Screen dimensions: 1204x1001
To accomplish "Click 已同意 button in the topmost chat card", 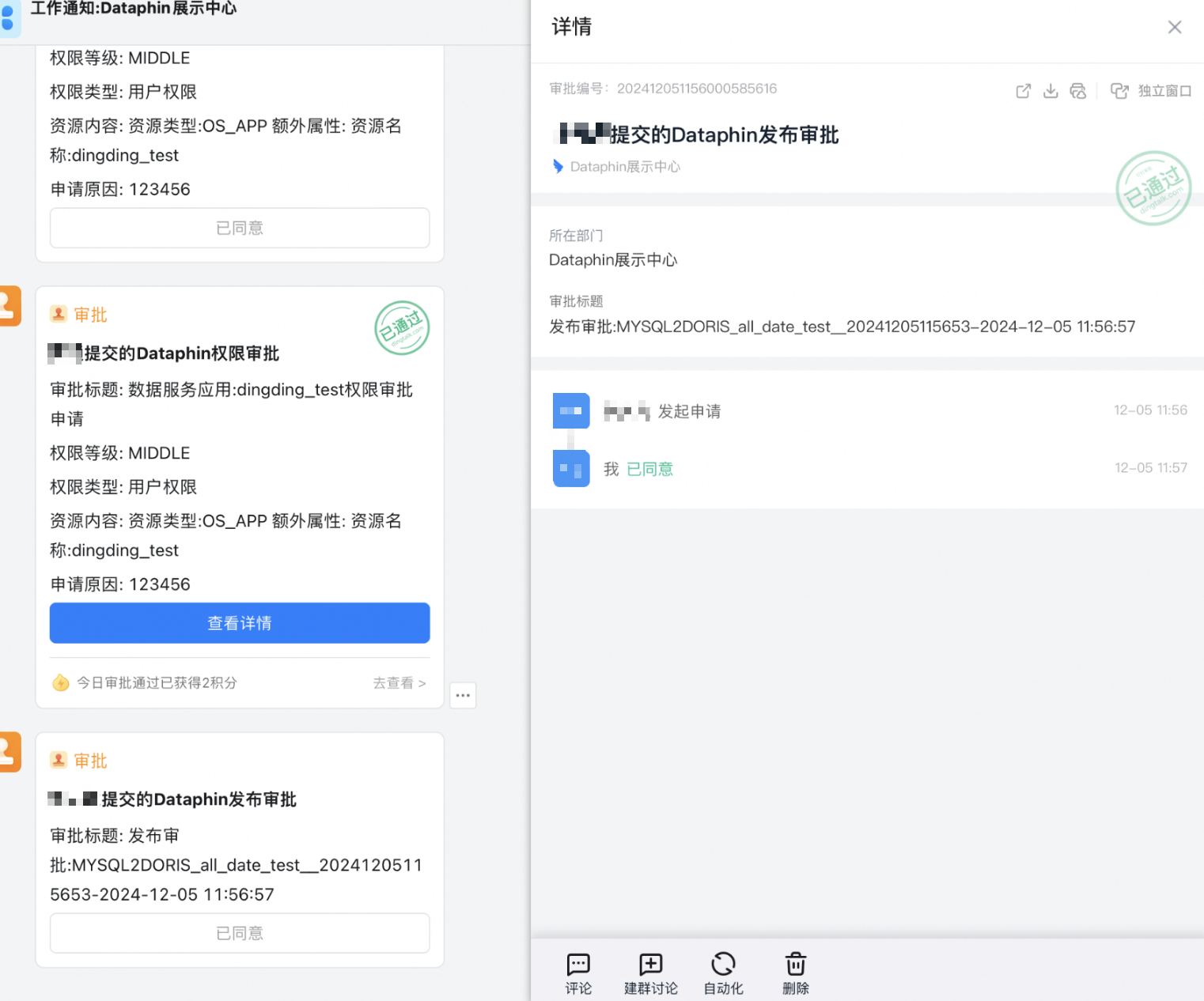I will [x=240, y=228].
